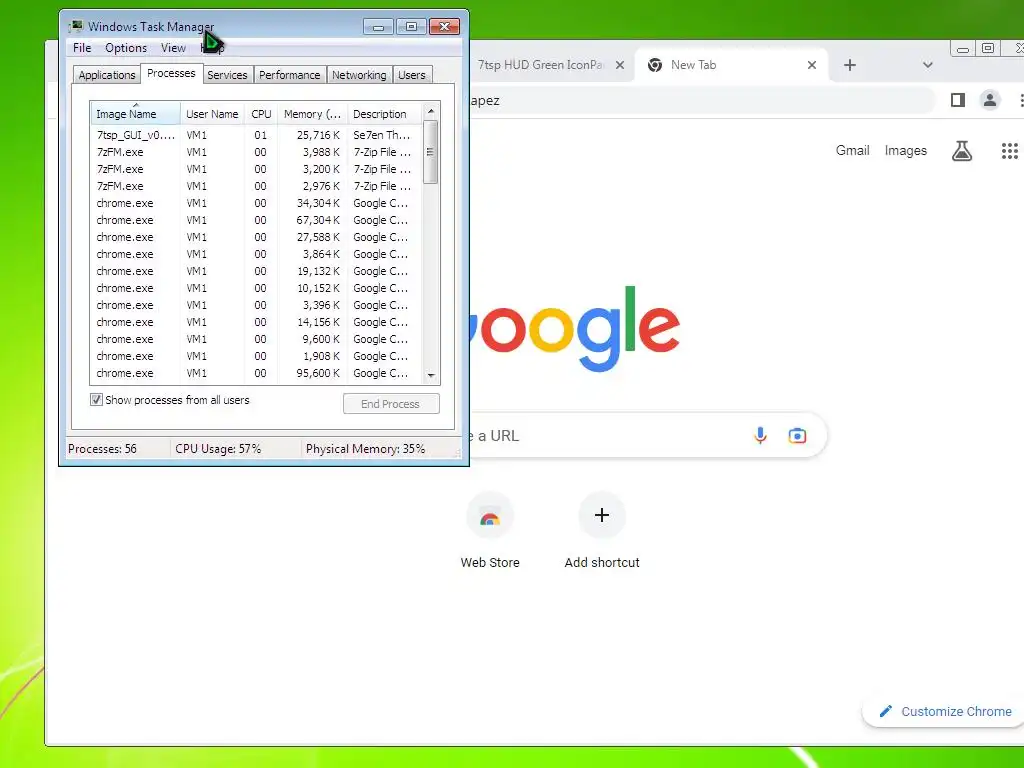Click the Task Manager title bar icon
This screenshot has height=768, width=1024.
tap(76, 26)
